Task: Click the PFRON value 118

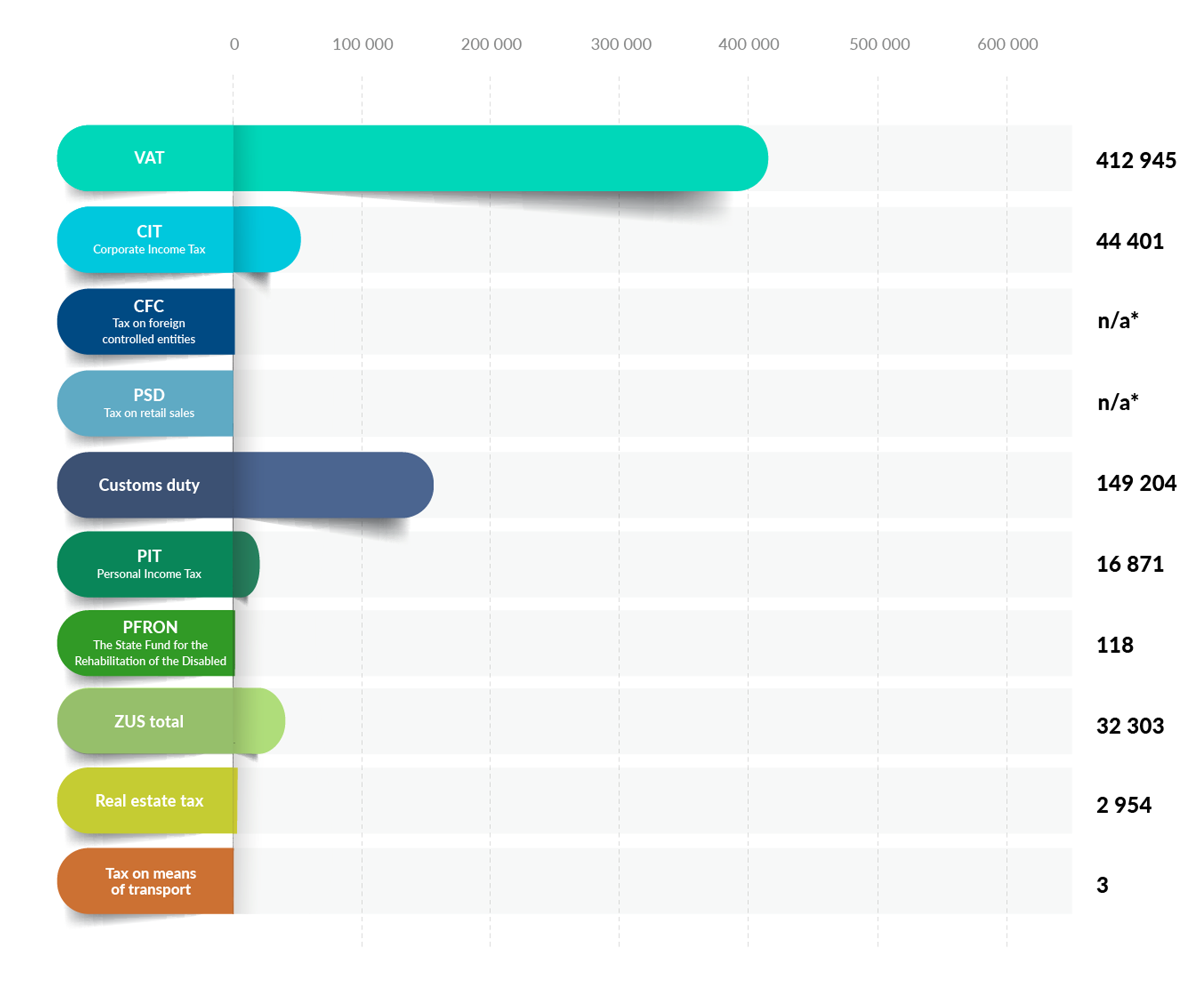Action: 1115,645
